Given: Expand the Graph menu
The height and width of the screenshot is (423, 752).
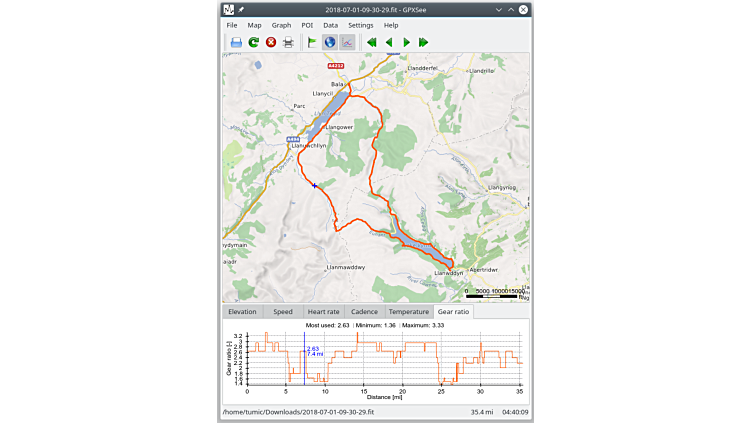Looking at the screenshot, I should pos(281,25).
